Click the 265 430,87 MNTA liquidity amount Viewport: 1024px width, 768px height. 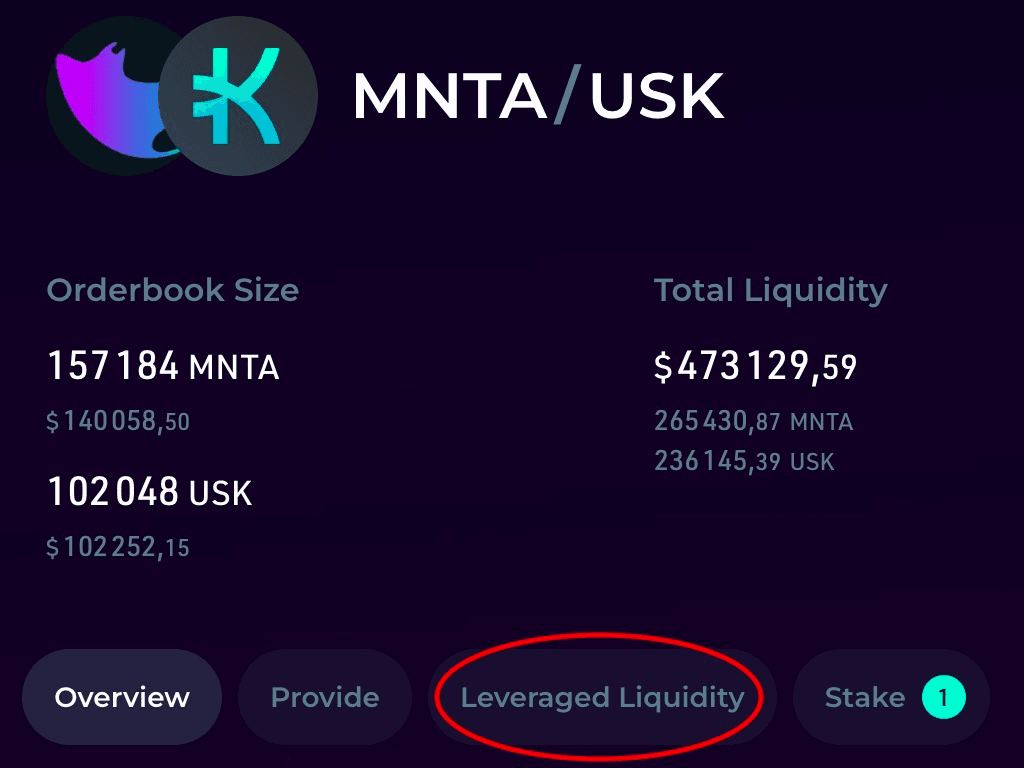point(754,421)
